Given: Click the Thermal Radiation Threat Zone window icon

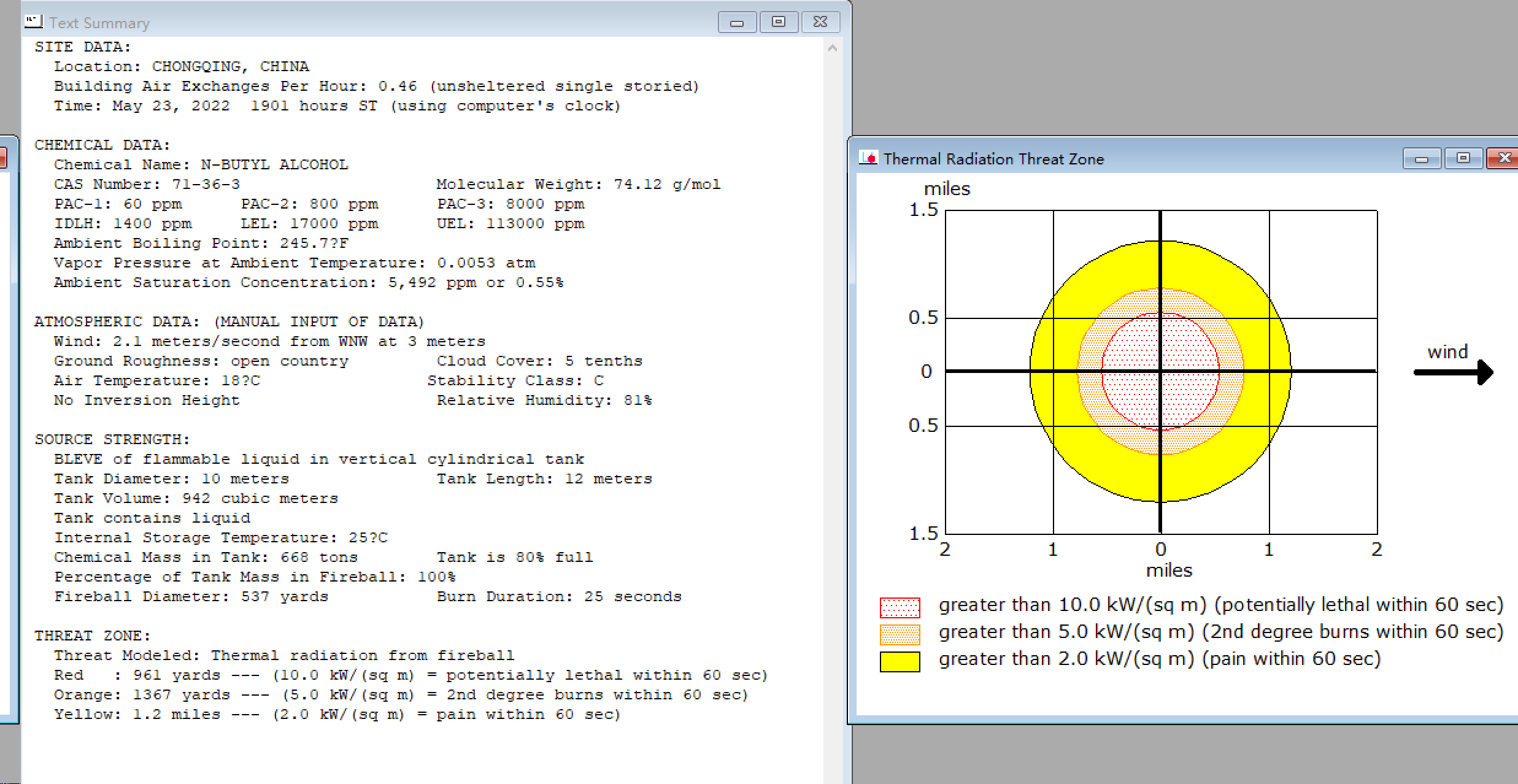Looking at the screenshot, I should click(868, 158).
